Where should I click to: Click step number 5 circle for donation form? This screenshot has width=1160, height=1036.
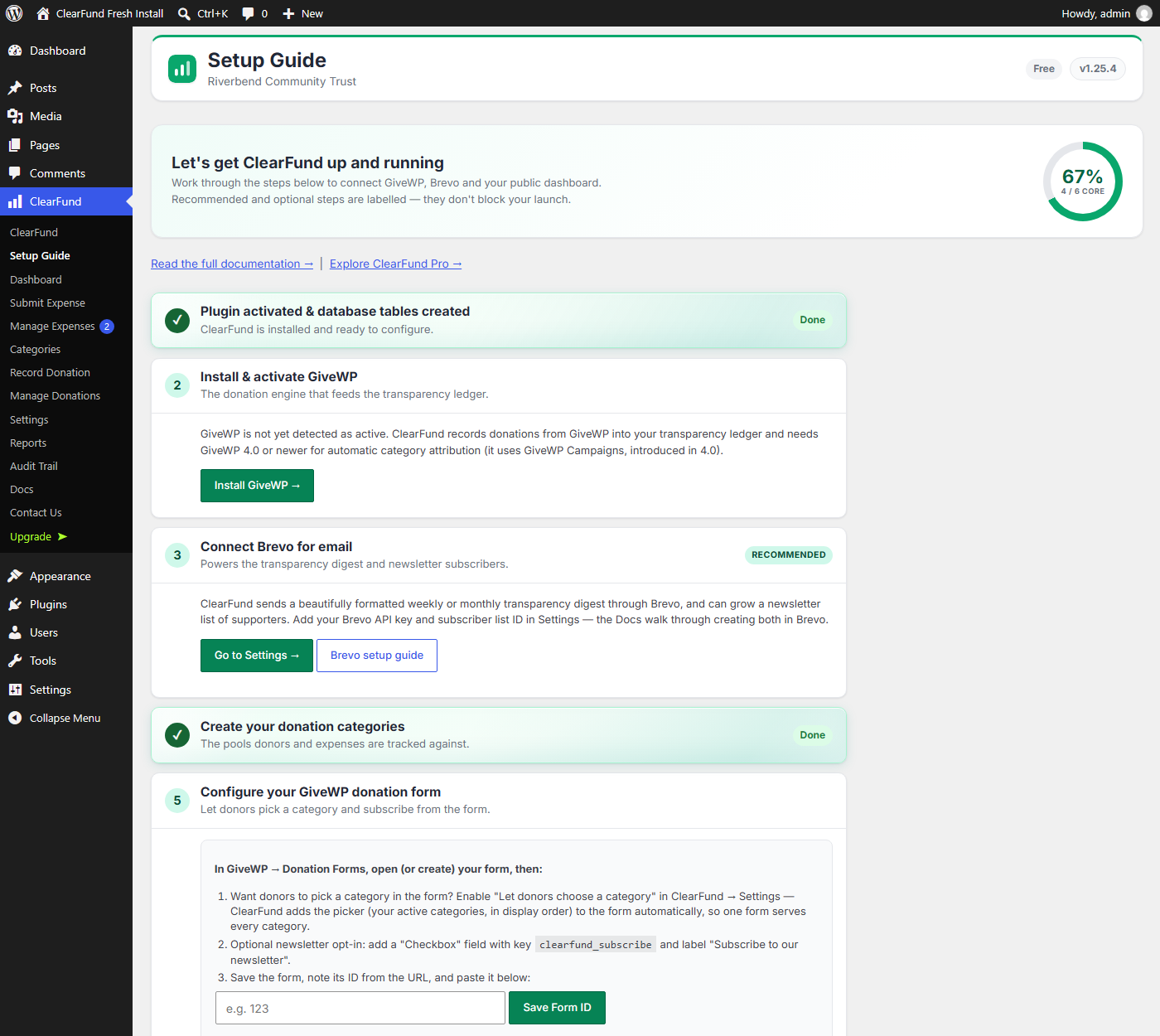(x=177, y=801)
